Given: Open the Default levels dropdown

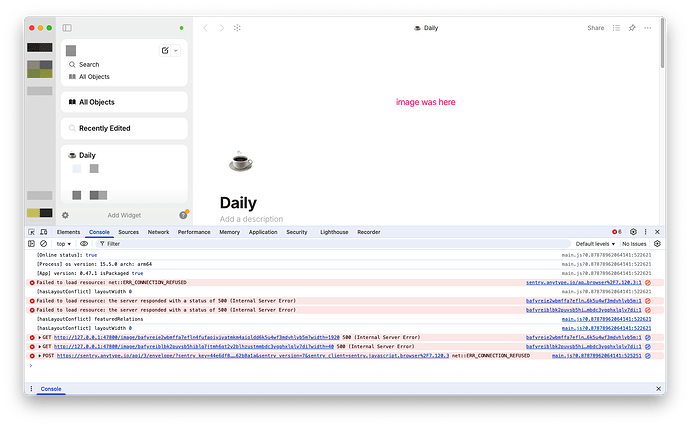Looking at the screenshot, I should tap(595, 244).
